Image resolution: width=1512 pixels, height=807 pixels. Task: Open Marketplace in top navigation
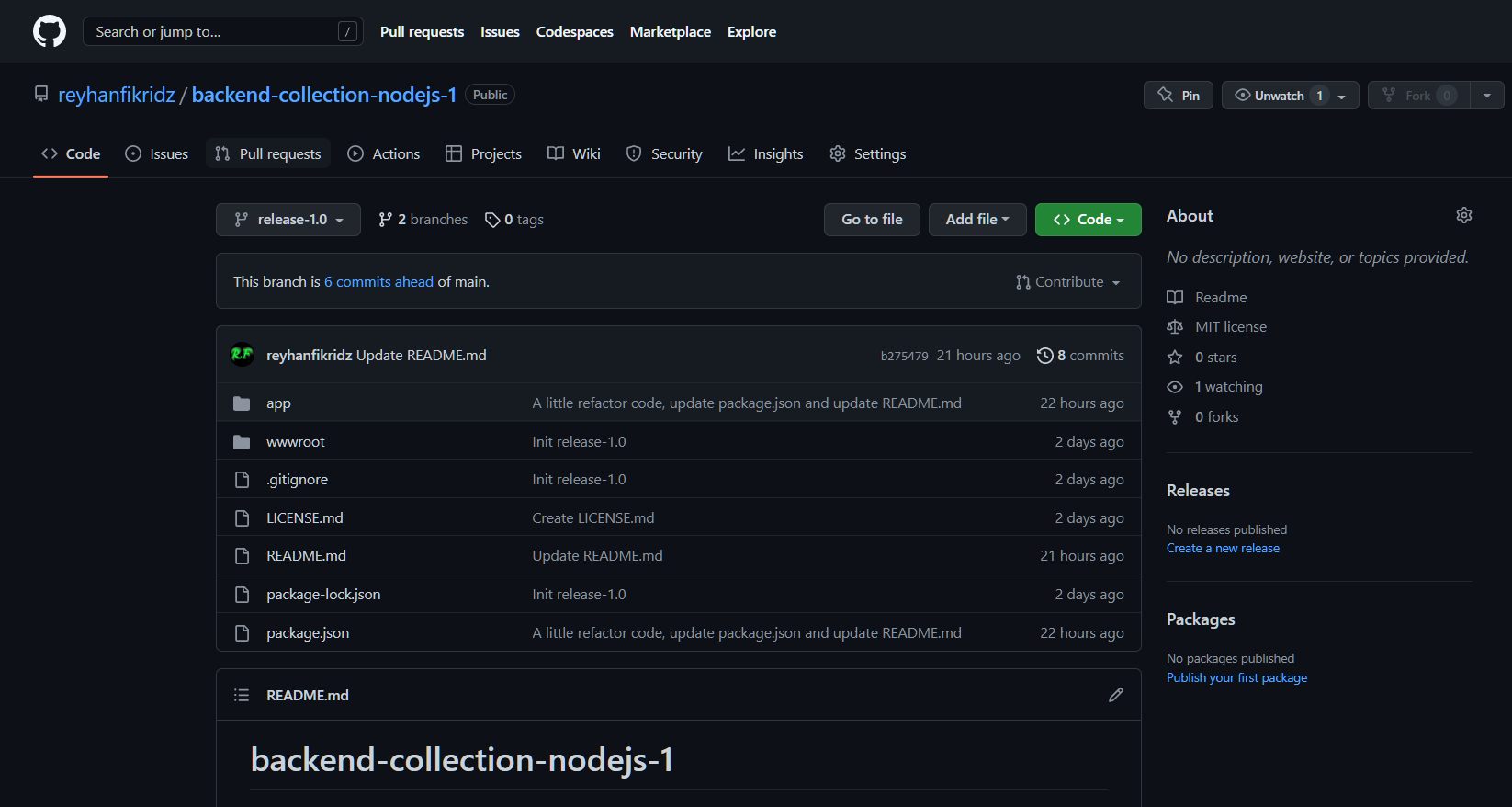point(671,31)
